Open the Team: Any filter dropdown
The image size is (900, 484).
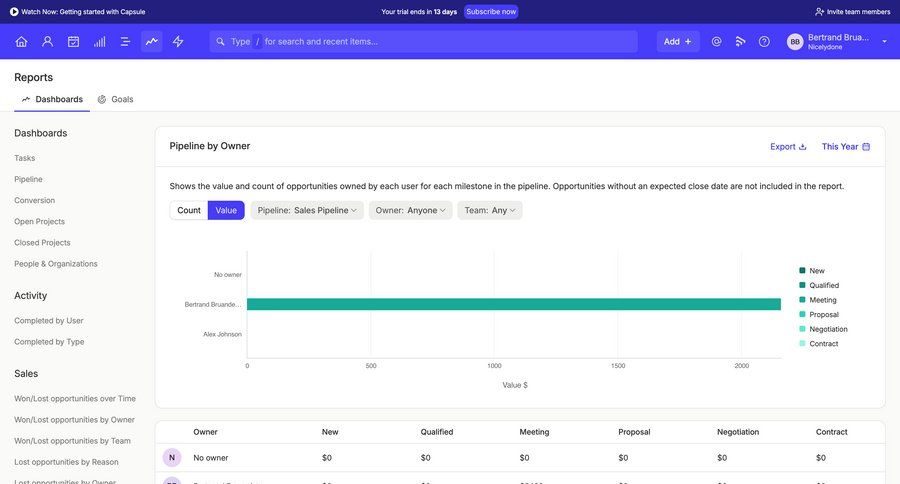(x=489, y=210)
